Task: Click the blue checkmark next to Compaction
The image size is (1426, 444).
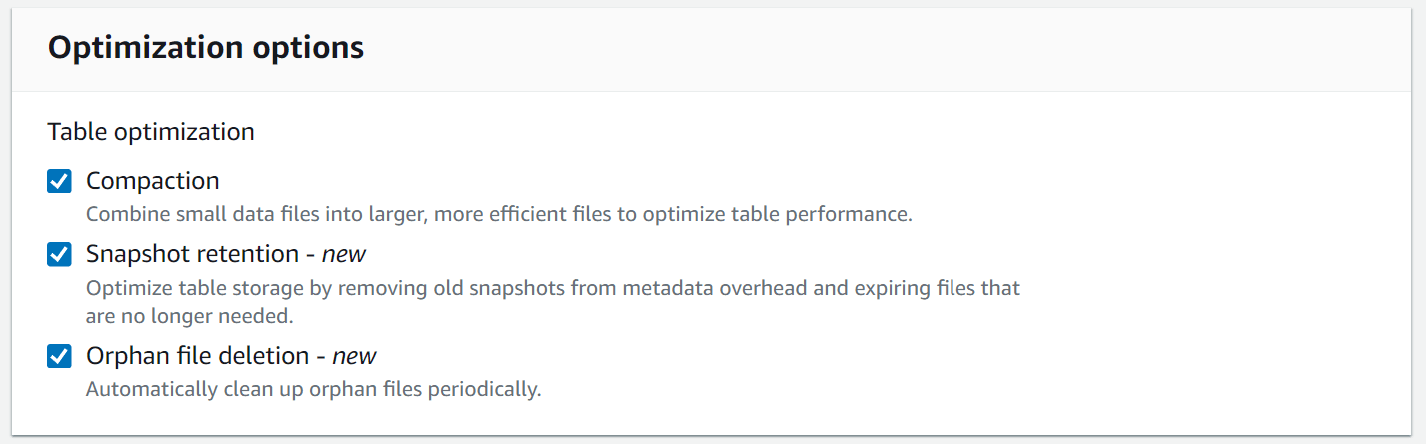Action: 60,181
